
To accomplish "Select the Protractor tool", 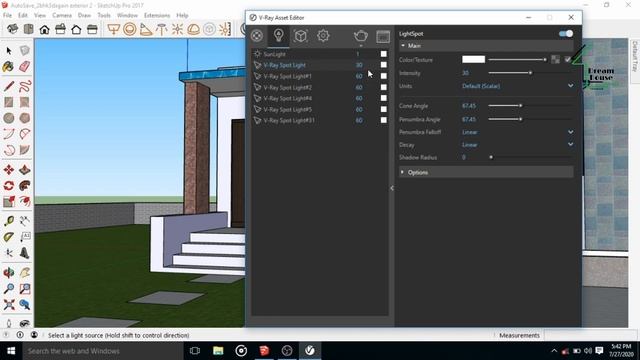I will pos(9,237).
